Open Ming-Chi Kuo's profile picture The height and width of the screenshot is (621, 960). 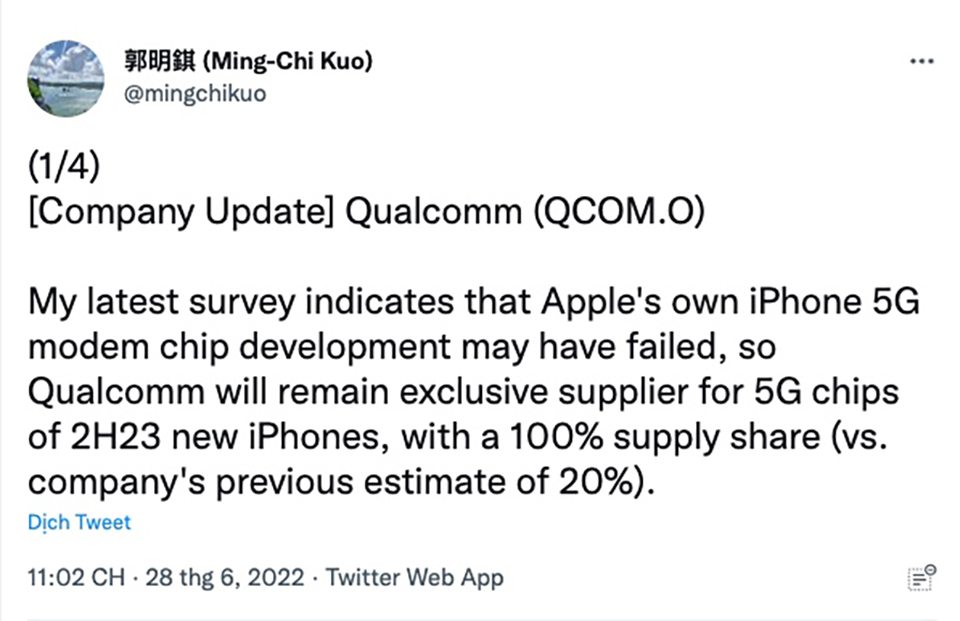pos(66,78)
